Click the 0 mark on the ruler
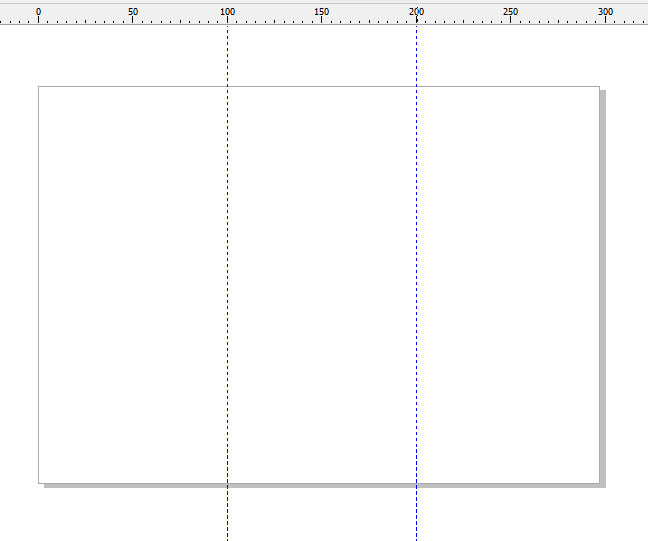The width and height of the screenshot is (648, 541). click(x=38, y=12)
